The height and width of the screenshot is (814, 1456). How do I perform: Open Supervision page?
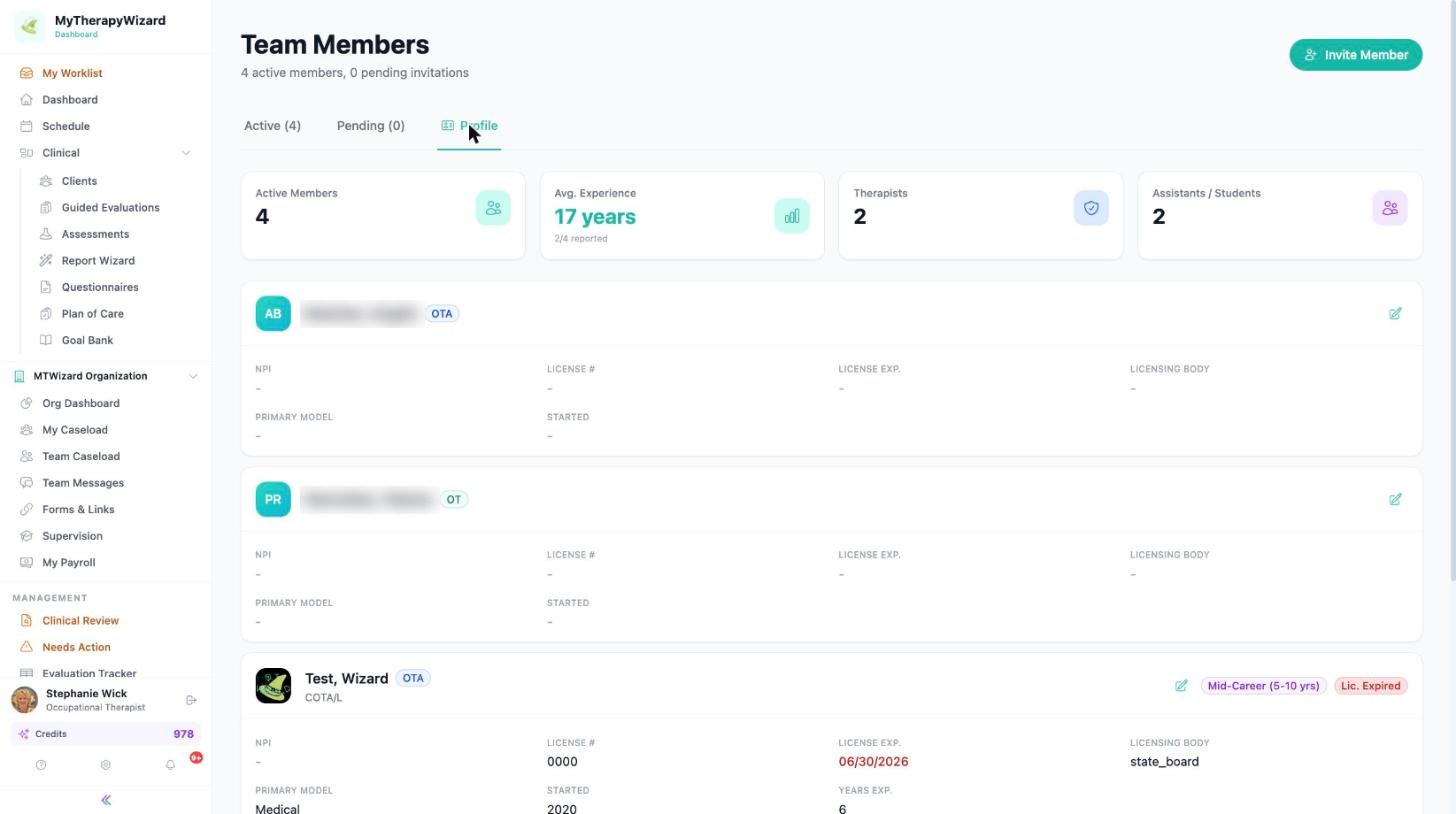coord(72,536)
